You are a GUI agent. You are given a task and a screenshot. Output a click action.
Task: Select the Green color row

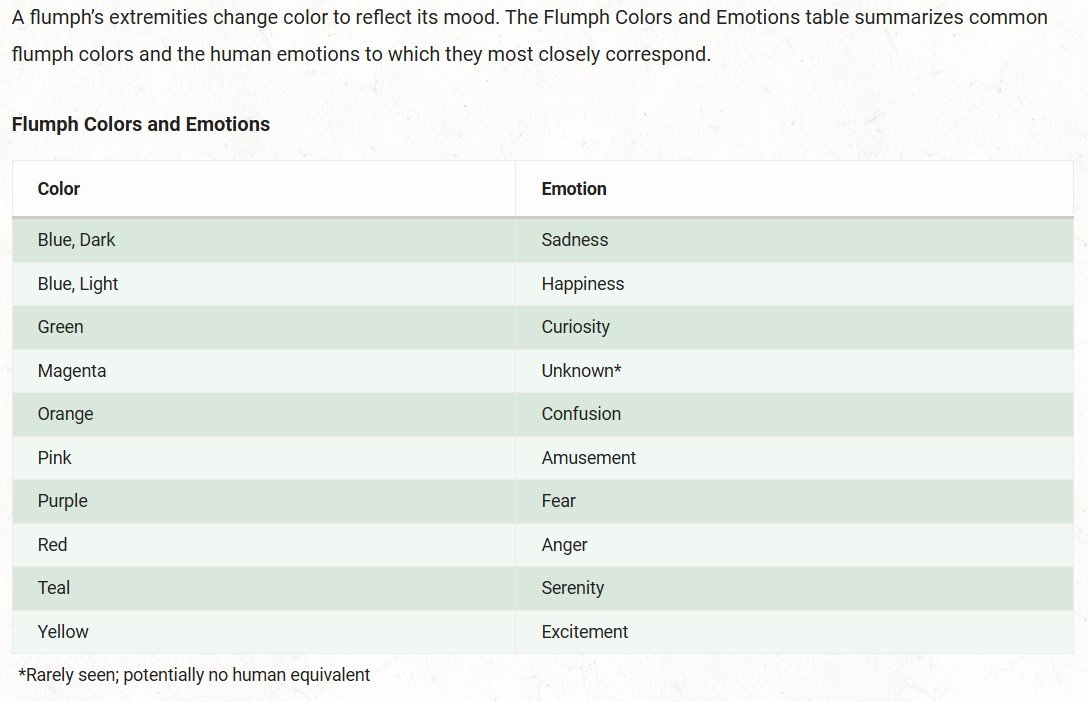click(x=543, y=327)
